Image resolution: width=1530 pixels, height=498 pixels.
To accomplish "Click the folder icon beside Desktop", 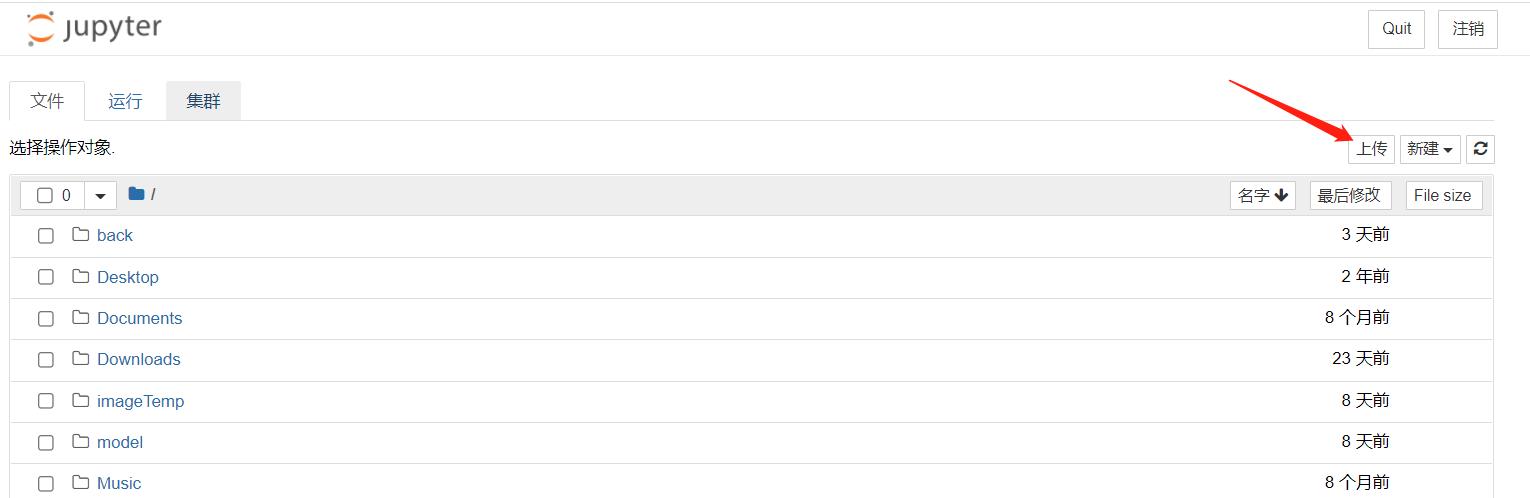I will coord(81,276).
